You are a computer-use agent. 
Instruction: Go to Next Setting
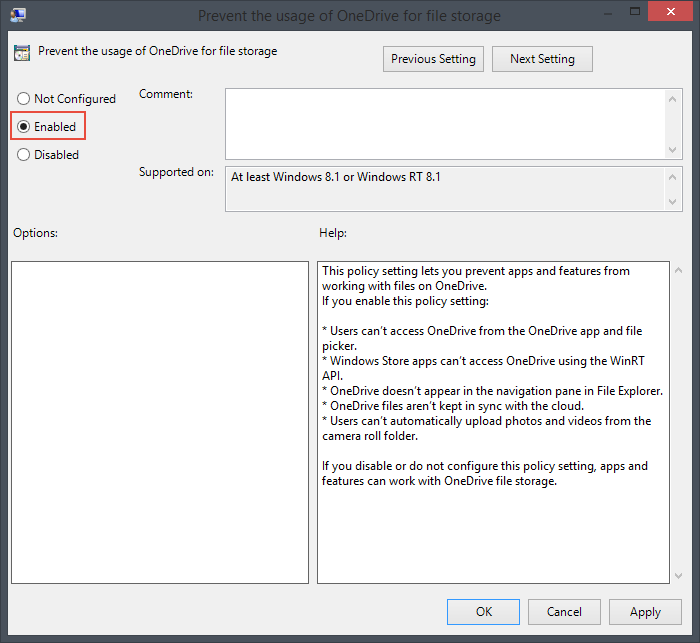click(542, 59)
